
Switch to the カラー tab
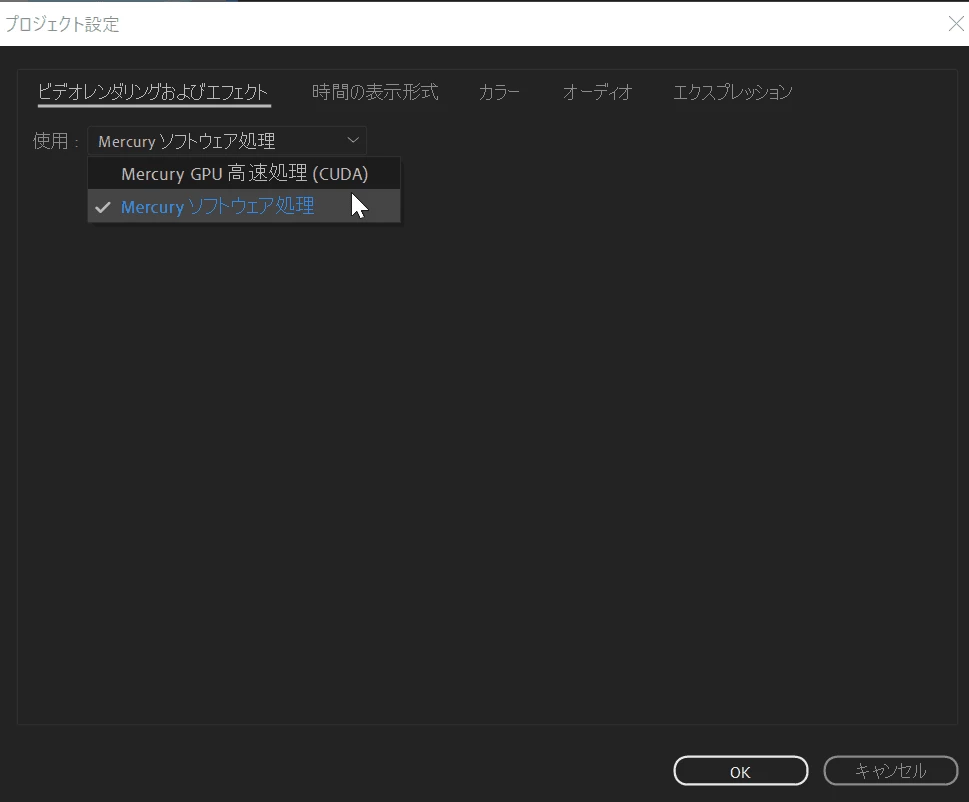point(499,93)
